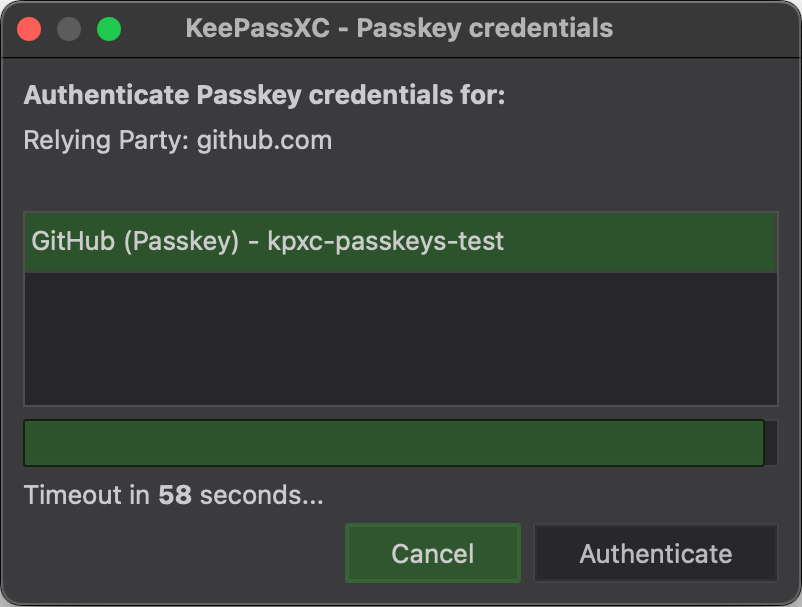Image resolution: width=802 pixels, height=607 pixels.
Task: Click the Authenticate Passkey credentials for heading
Action: point(264,95)
